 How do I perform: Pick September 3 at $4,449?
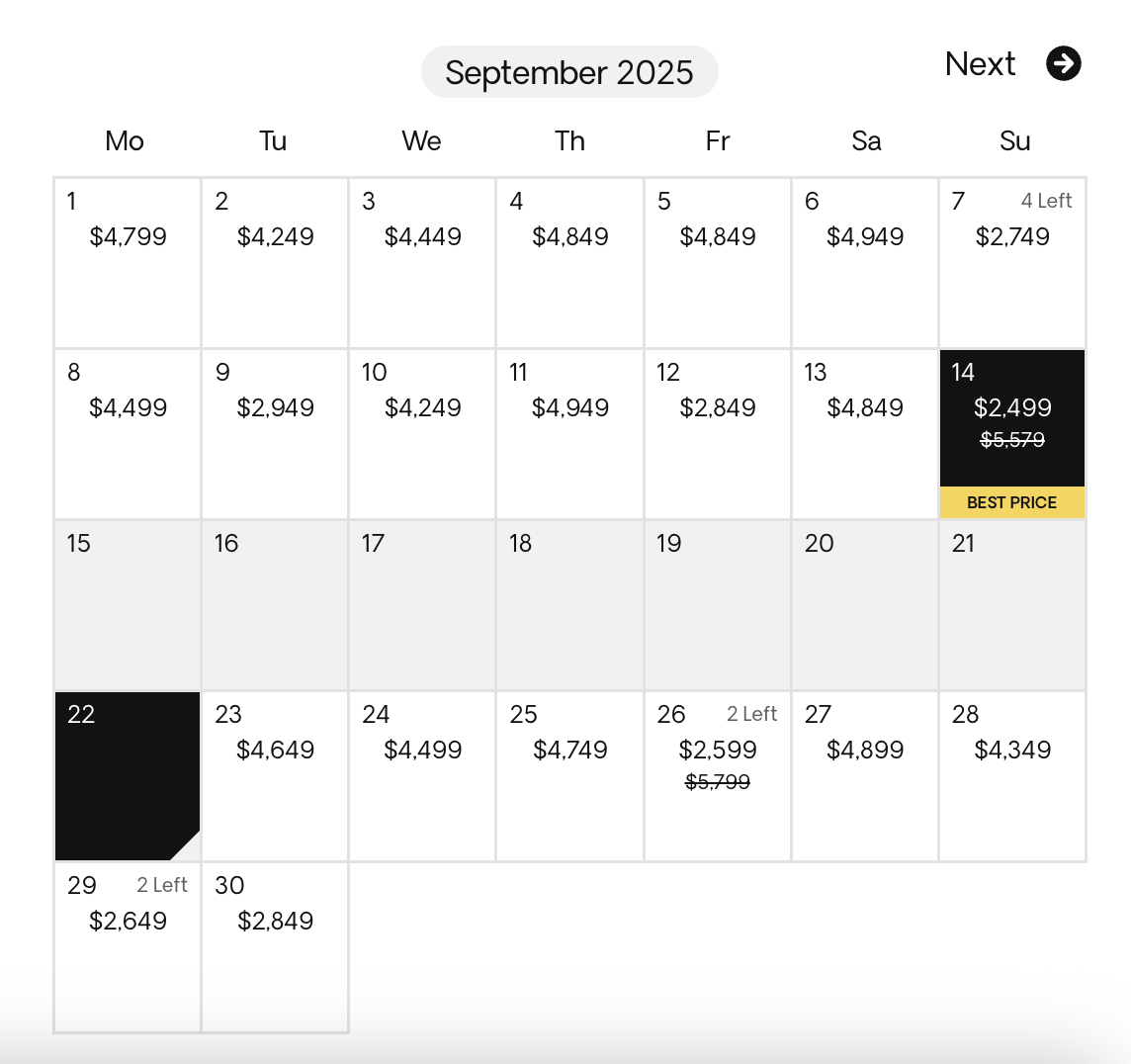click(422, 263)
